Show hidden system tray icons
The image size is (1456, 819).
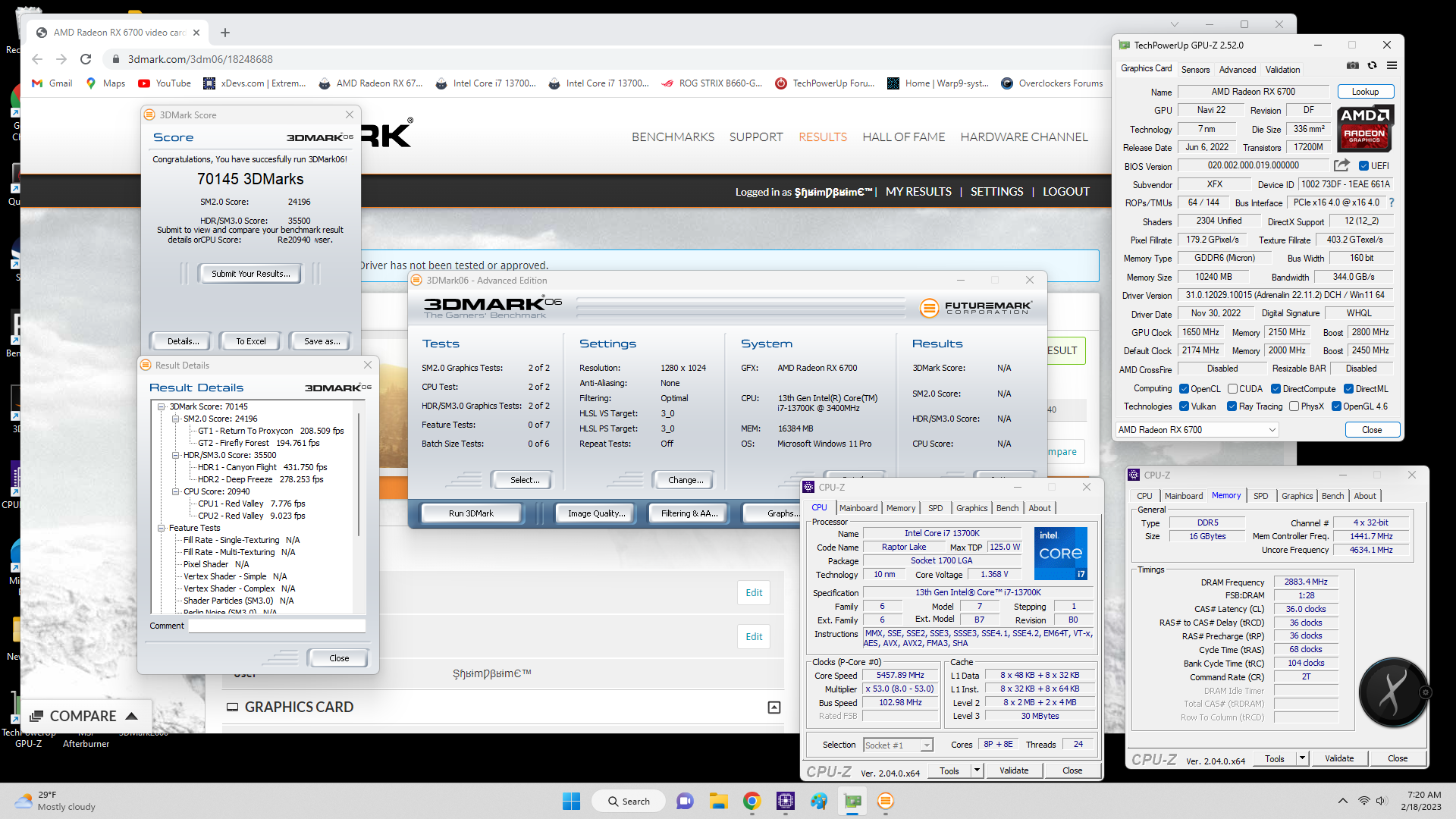pyautogui.click(x=1343, y=801)
